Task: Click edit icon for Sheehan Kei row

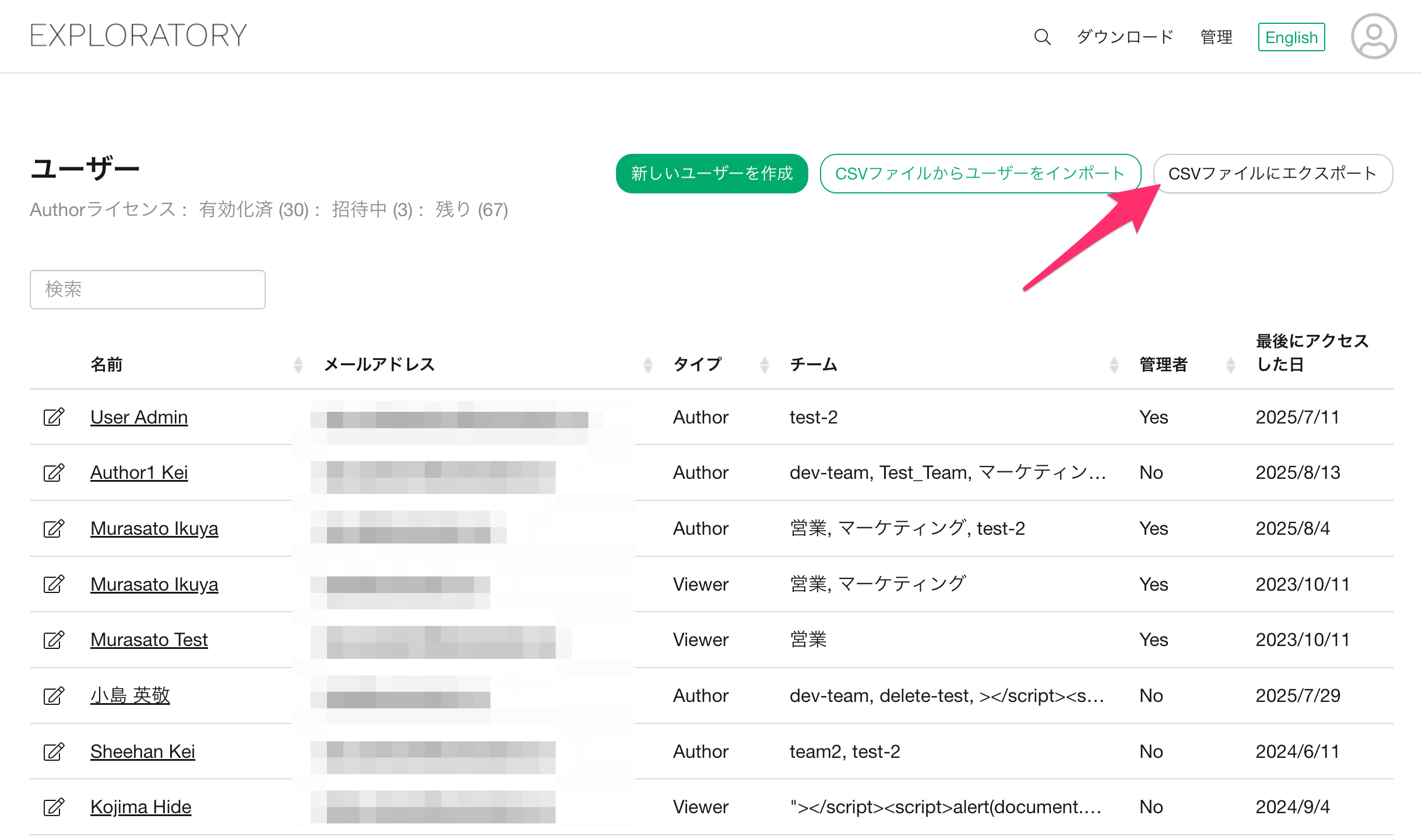Action: (x=54, y=751)
